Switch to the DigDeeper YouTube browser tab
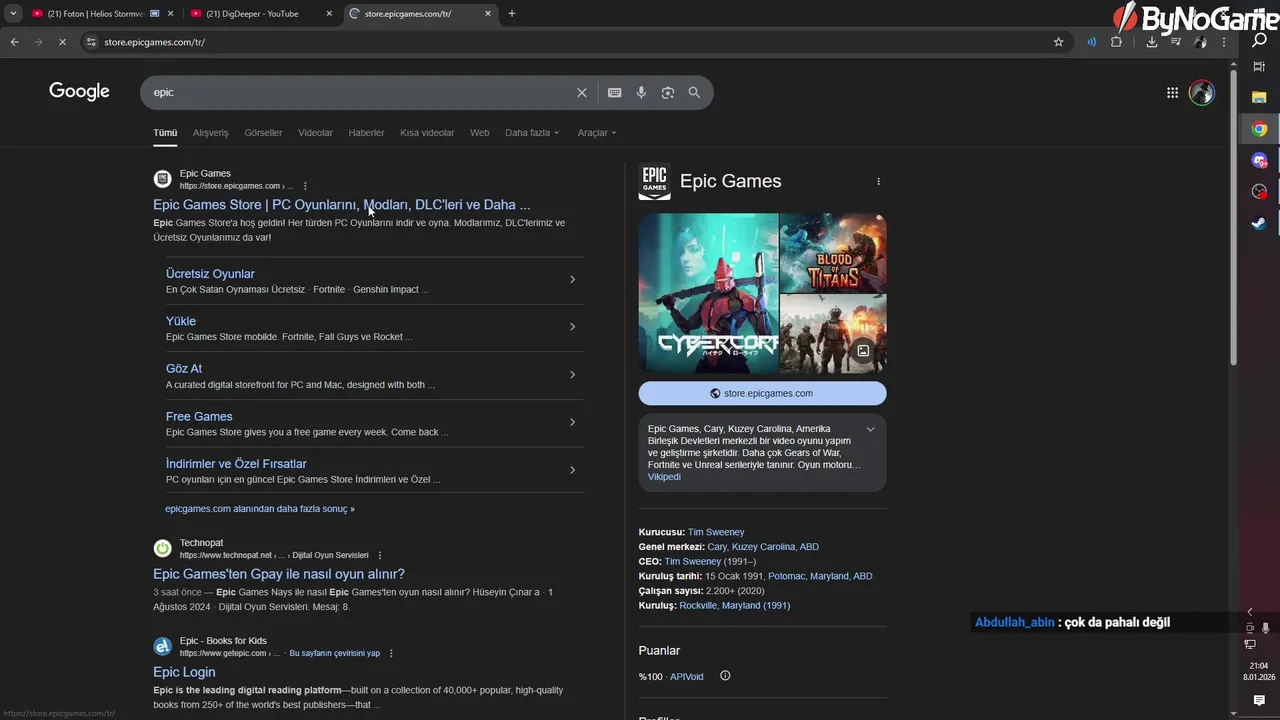Image resolution: width=1280 pixels, height=720 pixels. [x=260, y=14]
